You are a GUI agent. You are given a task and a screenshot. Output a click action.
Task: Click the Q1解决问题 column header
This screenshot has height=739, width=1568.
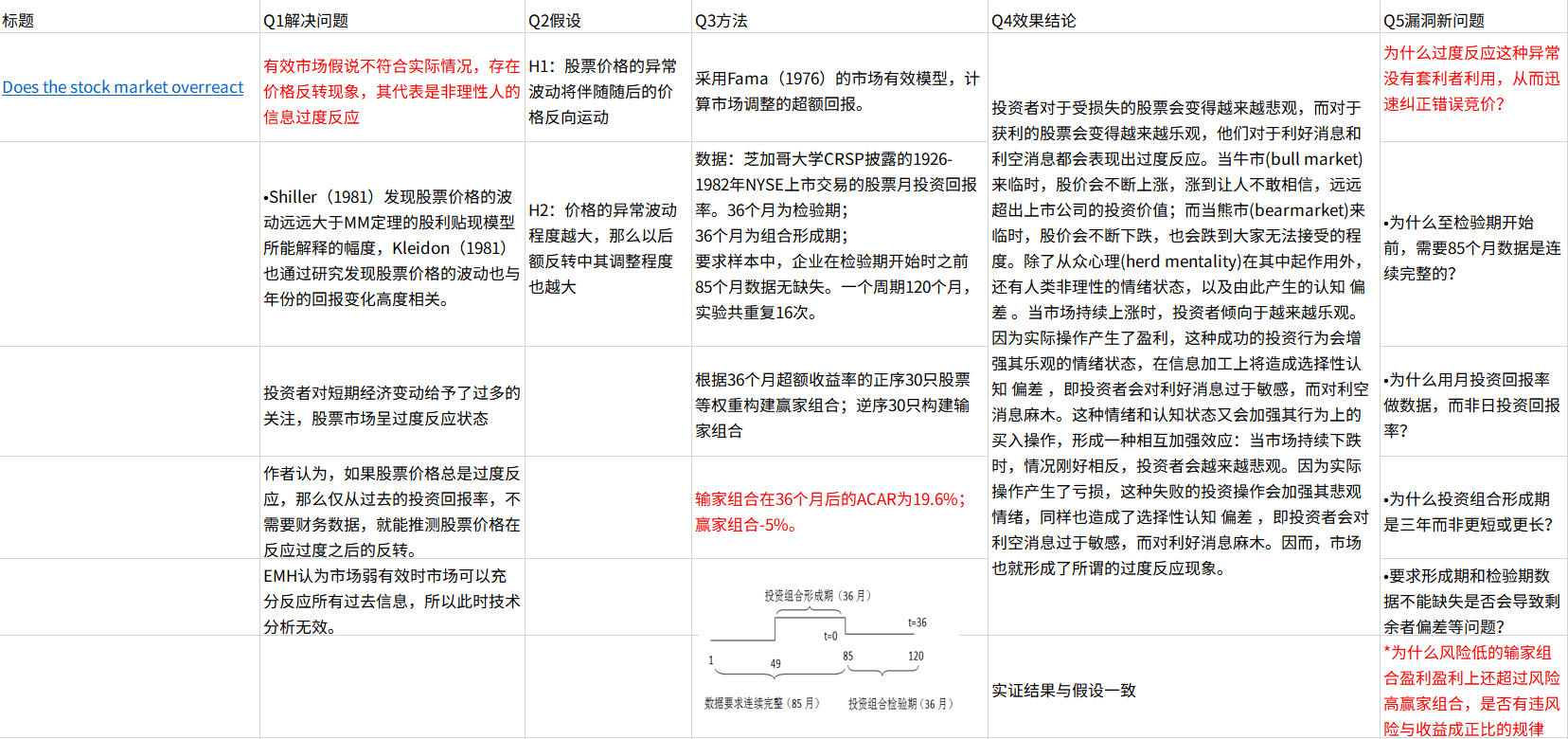pos(305,21)
